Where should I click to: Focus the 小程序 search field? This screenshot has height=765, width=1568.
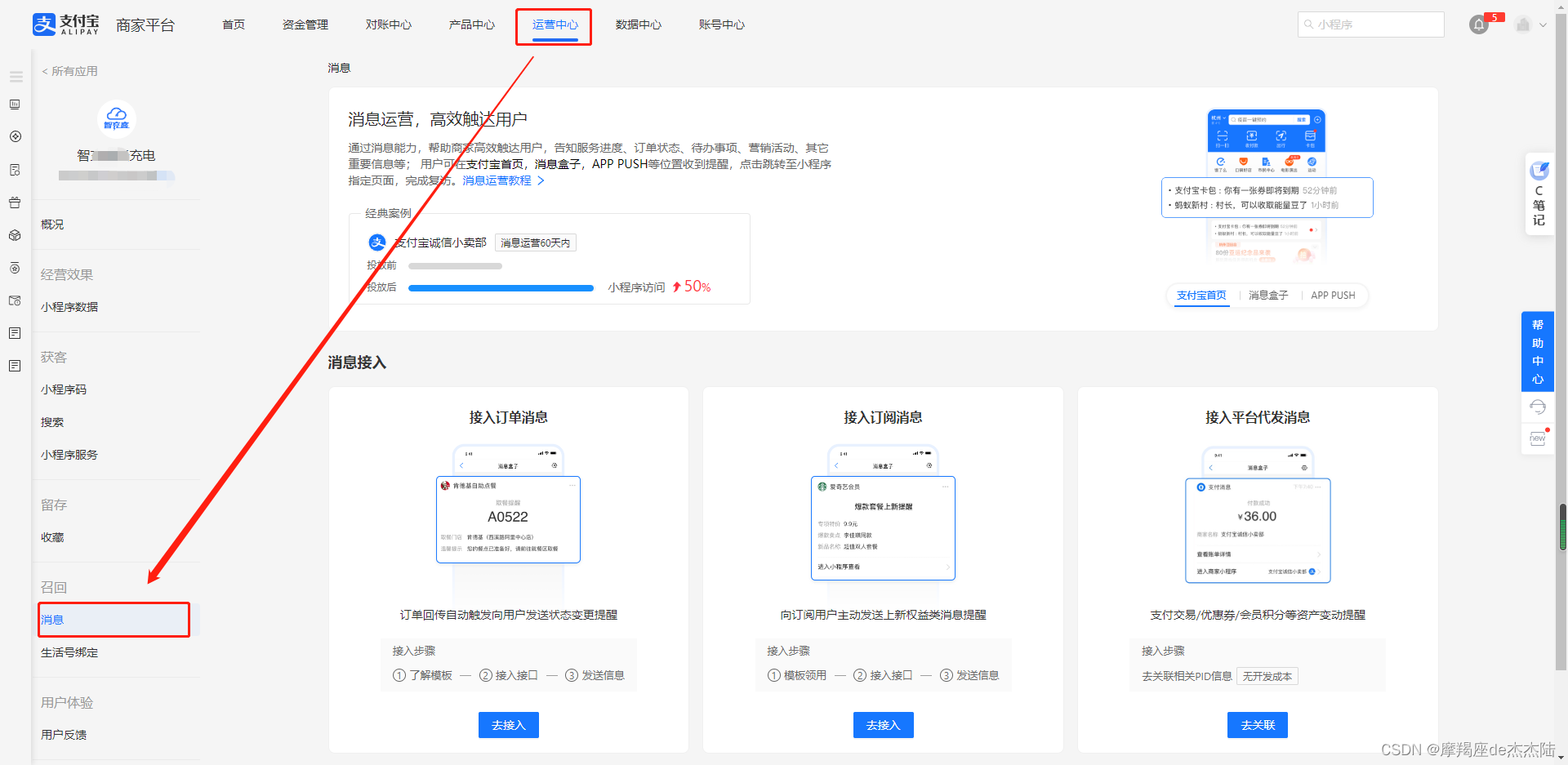pyautogui.click(x=1371, y=24)
